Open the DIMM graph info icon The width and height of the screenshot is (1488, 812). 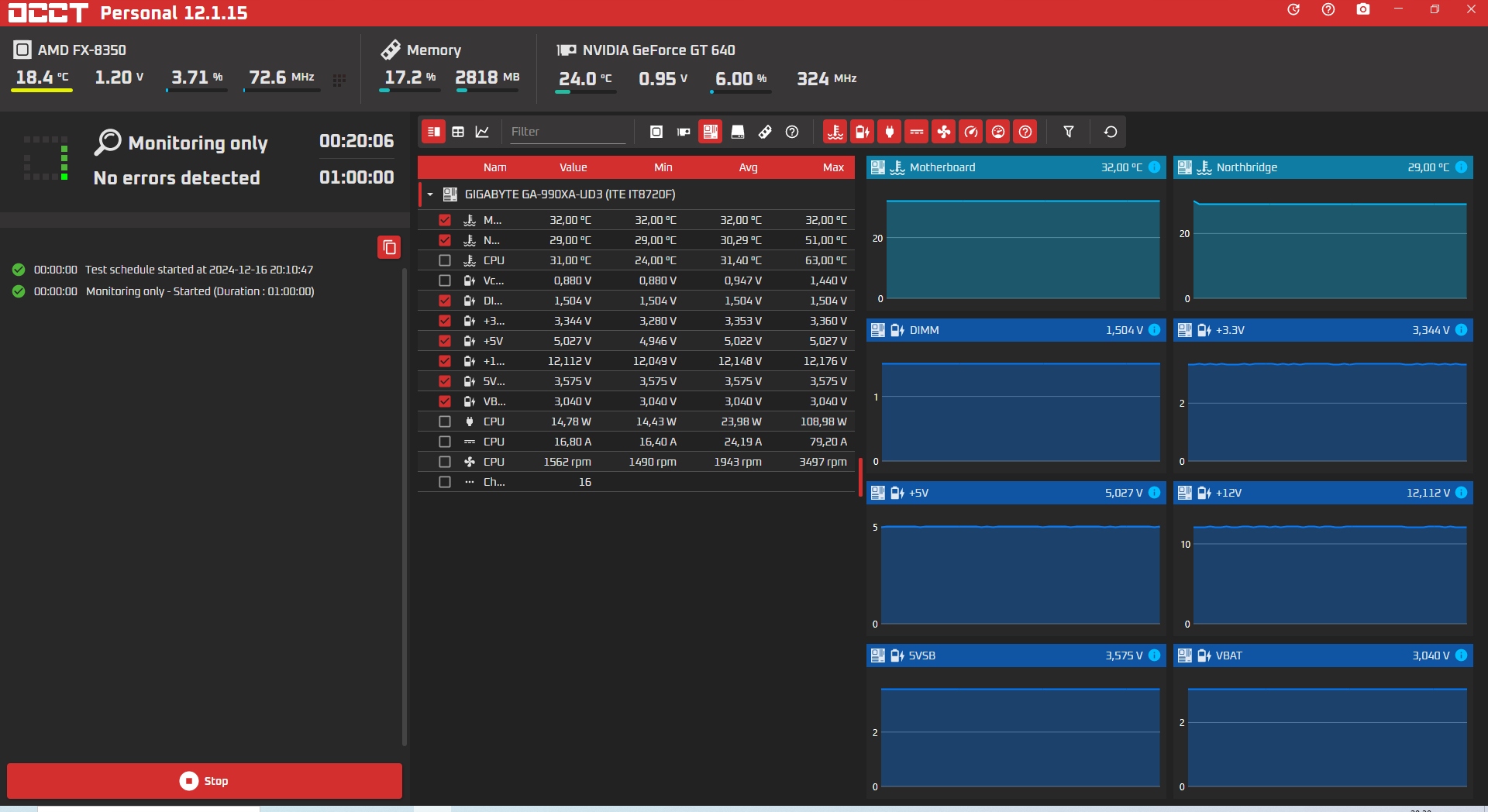[x=1155, y=330]
